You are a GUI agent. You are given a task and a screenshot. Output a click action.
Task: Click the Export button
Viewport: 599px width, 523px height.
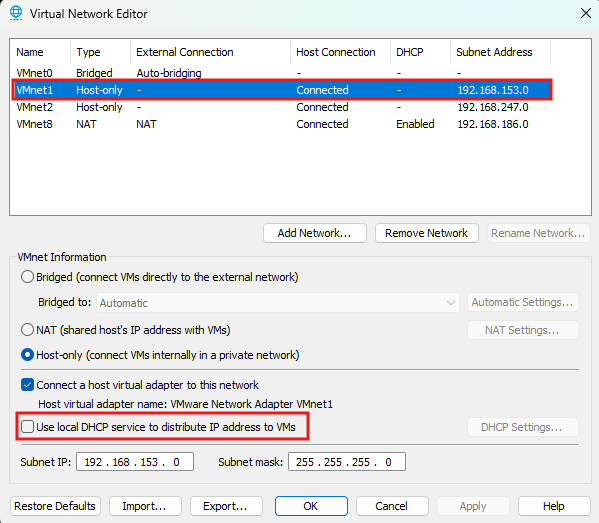(x=226, y=506)
